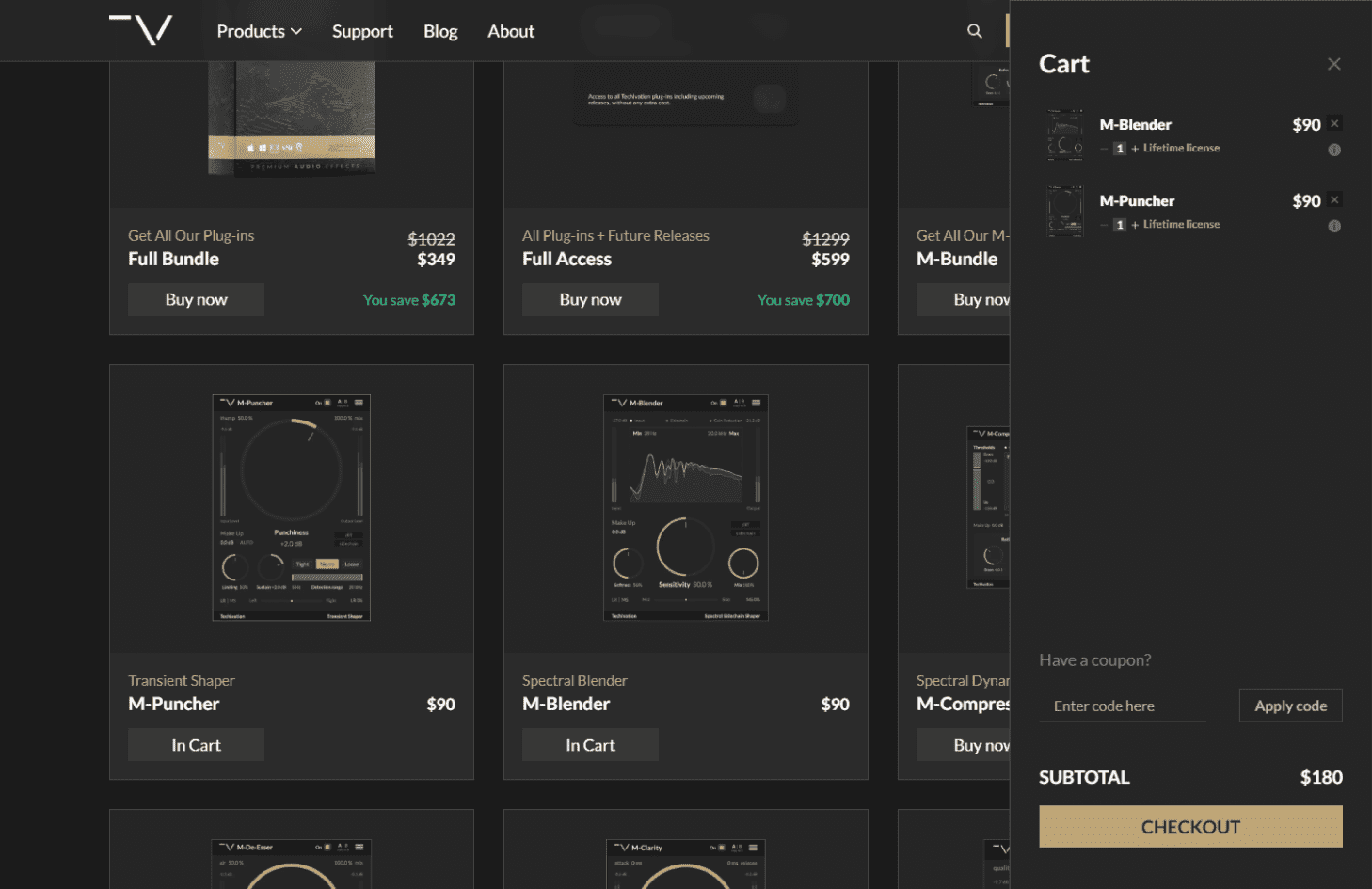Decrease M-Blender quantity with minus
Viewport: 1372px width, 889px height.
tap(1105, 149)
